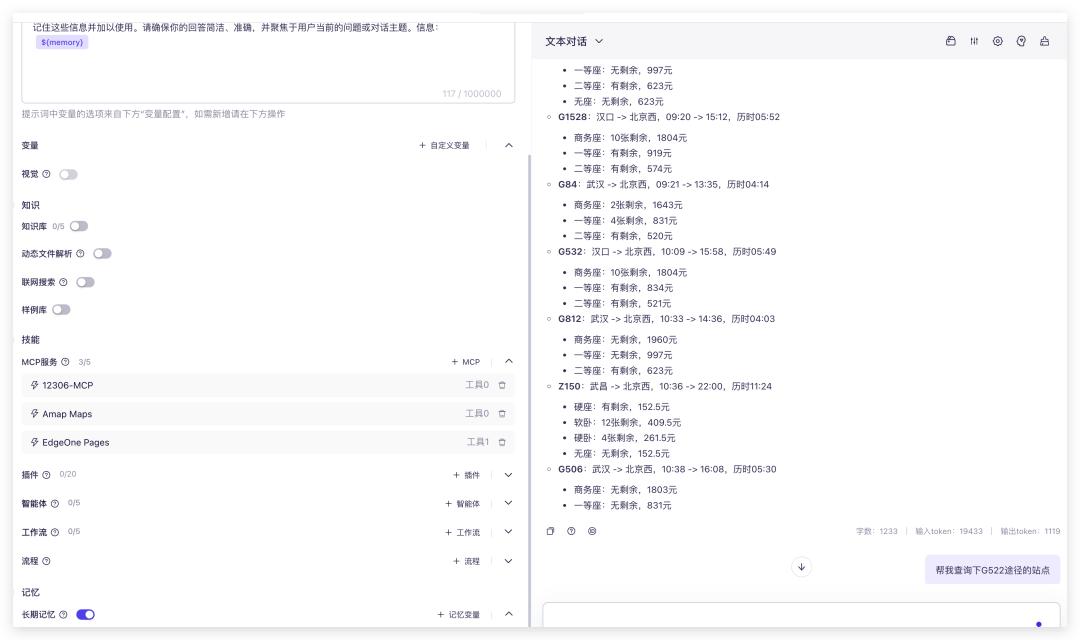Click the toolbox icon in the chat header
Viewport: 1080px width, 640px height.
pyautogui.click(x=951, y=41)
